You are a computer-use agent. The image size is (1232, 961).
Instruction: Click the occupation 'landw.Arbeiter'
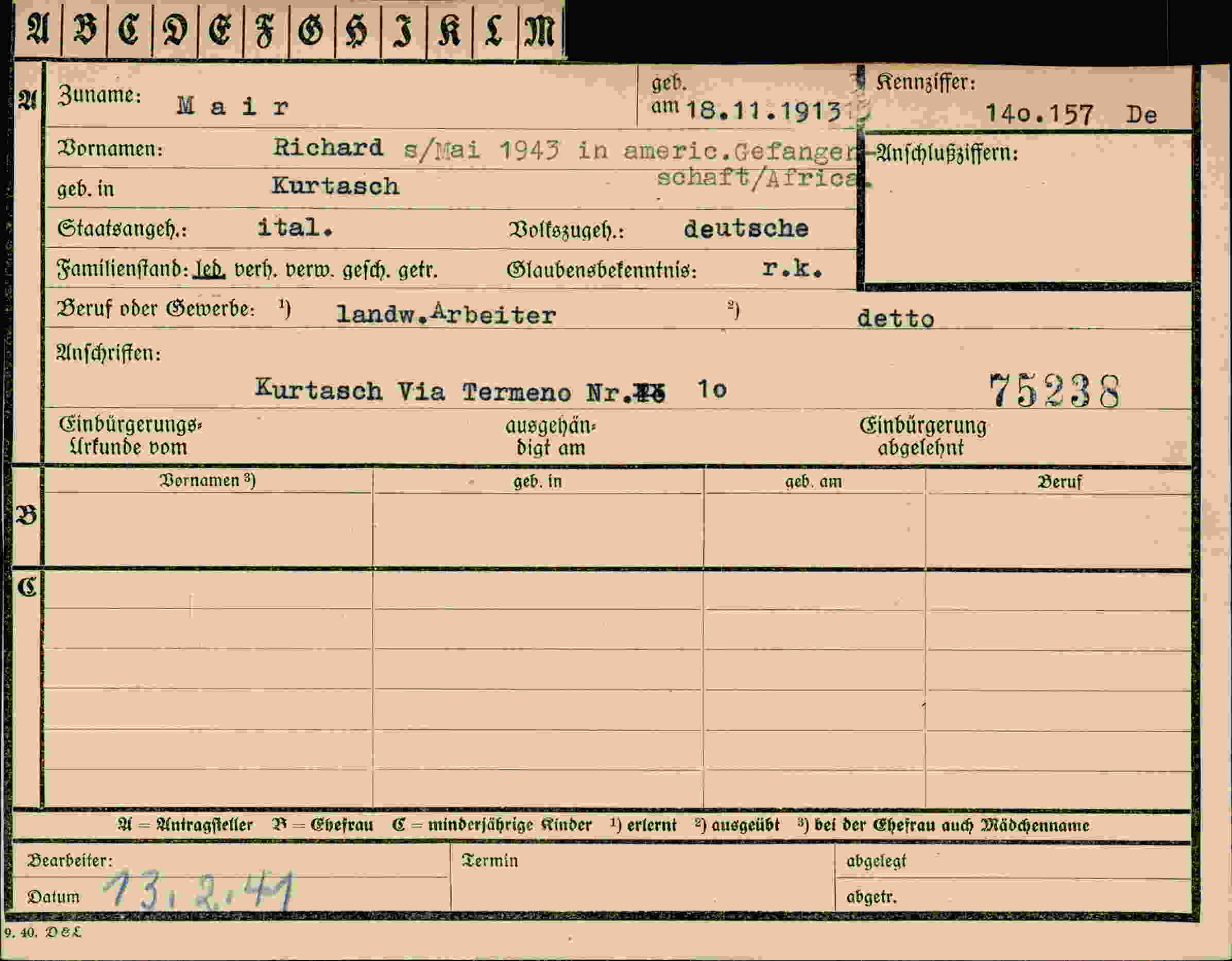pyautogui.click(x=446, y=314)
